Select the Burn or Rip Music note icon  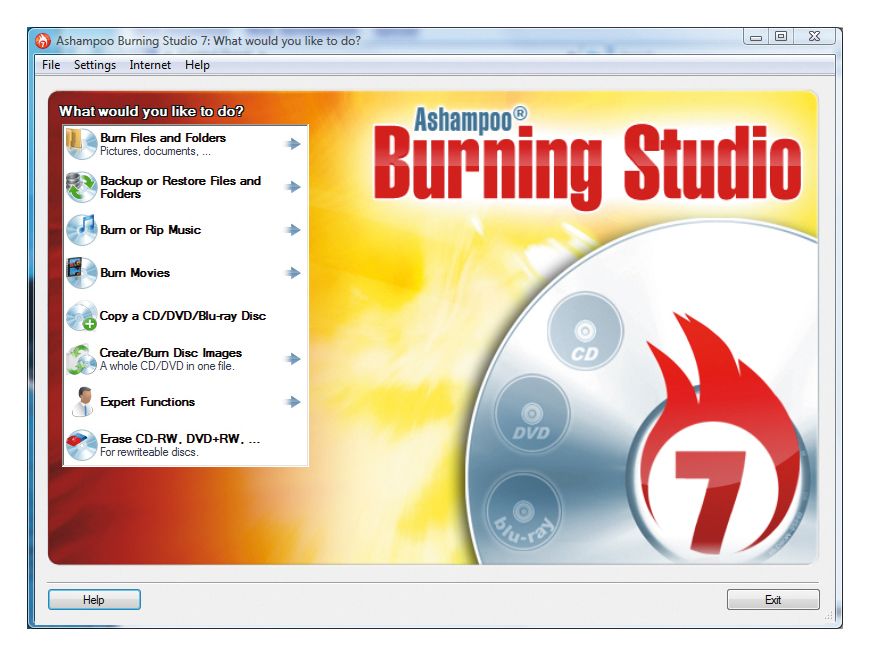(80, 229)
